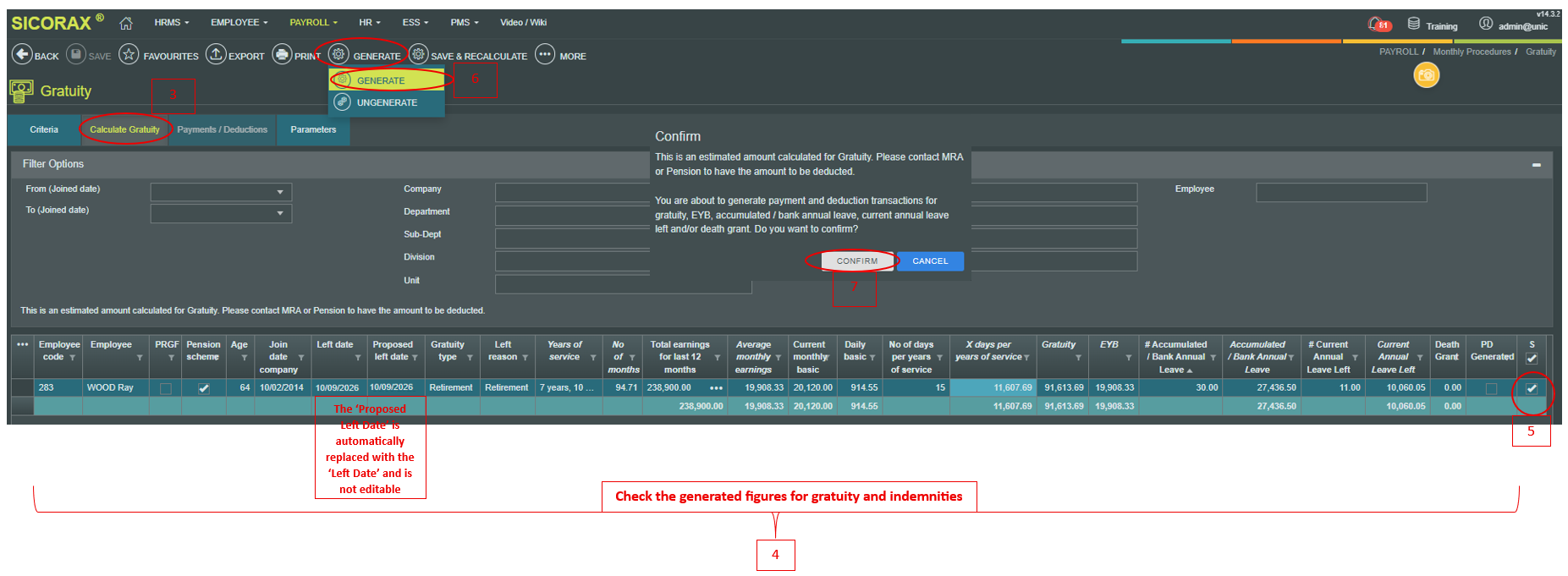
Task: Click the Export upload icon
Action: point(216,55)
